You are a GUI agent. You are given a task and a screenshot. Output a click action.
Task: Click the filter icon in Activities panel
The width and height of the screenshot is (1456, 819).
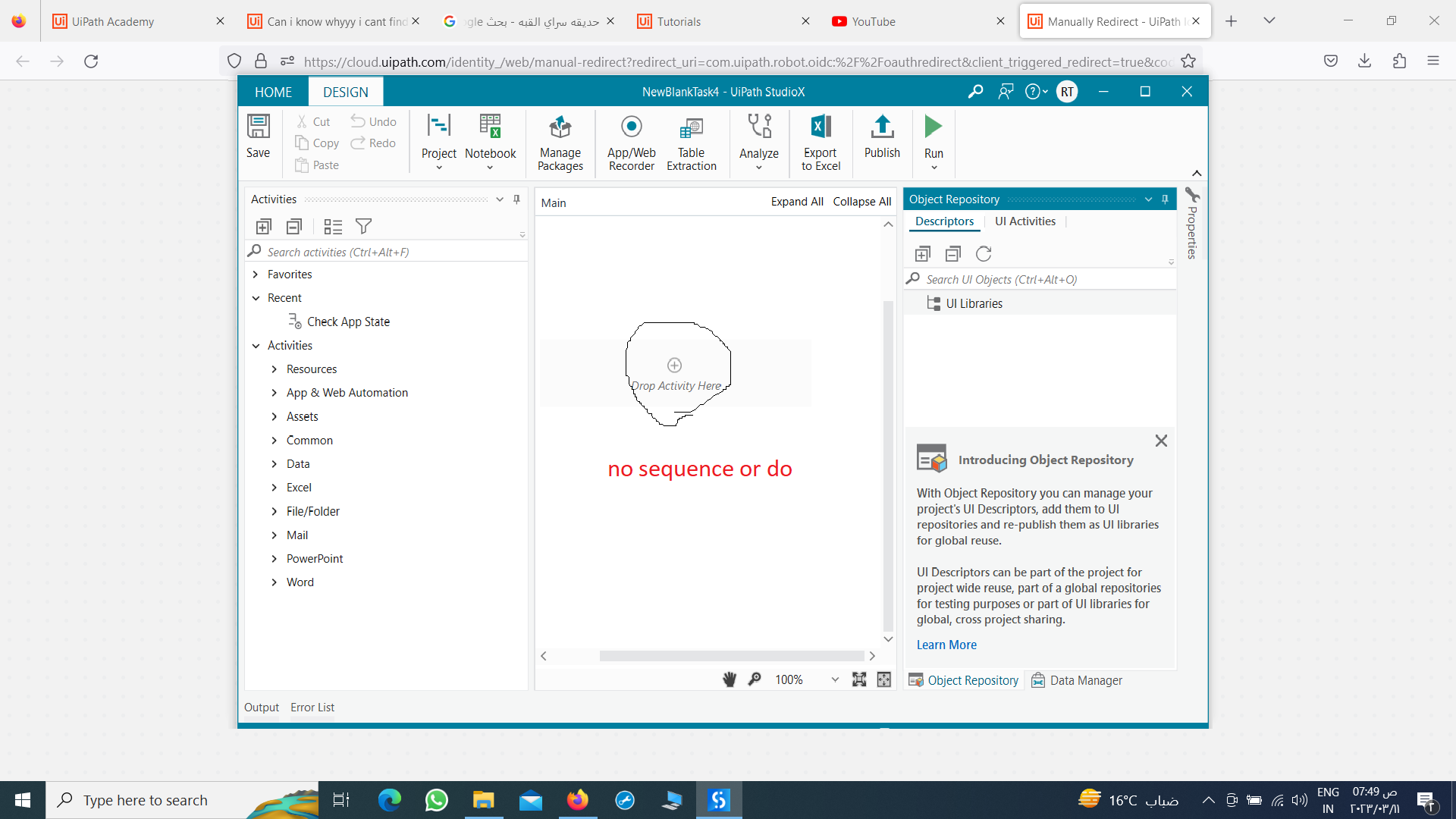coord(363,226)
